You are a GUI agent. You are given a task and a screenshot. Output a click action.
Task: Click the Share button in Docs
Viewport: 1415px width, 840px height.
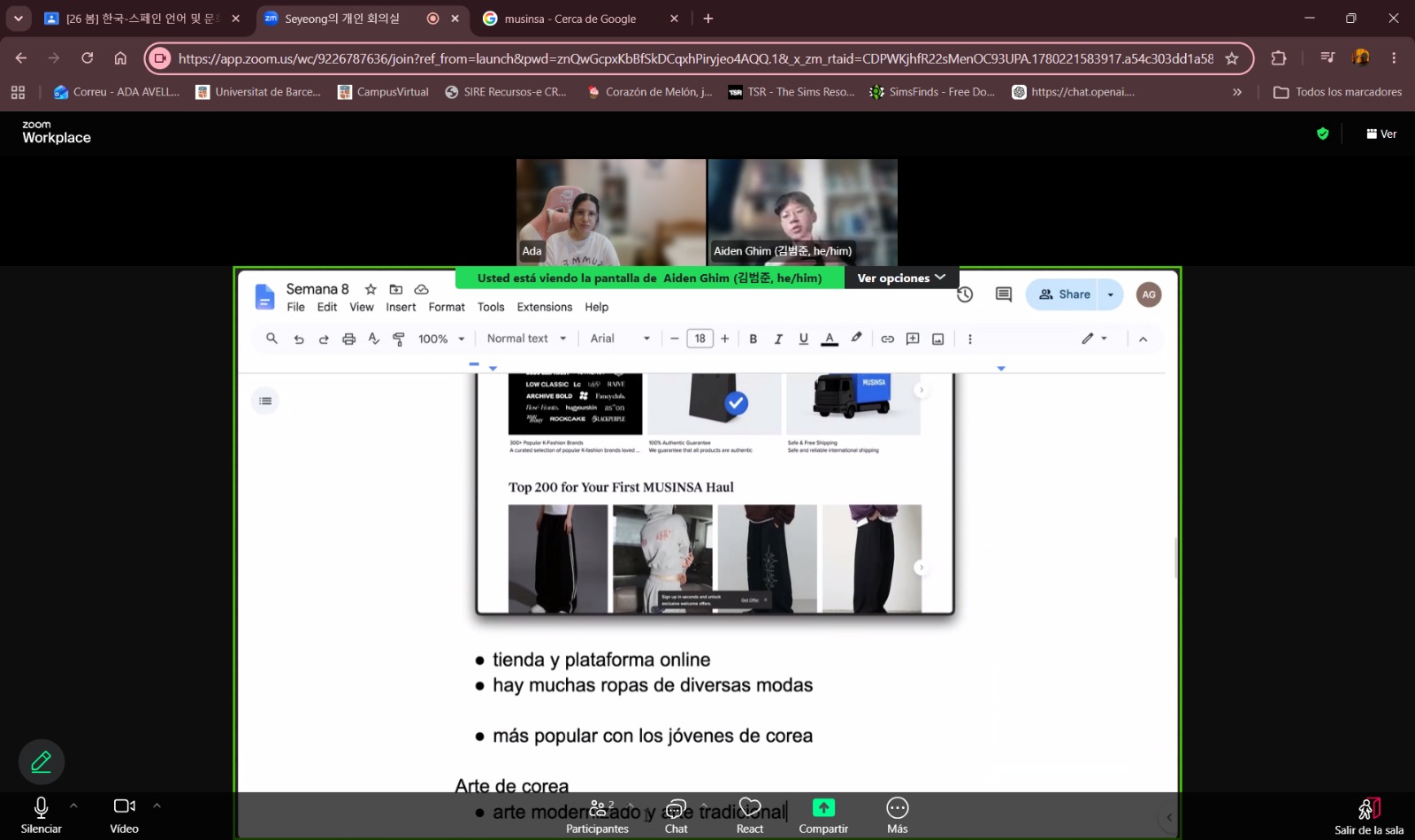(x=1064, y=294)
